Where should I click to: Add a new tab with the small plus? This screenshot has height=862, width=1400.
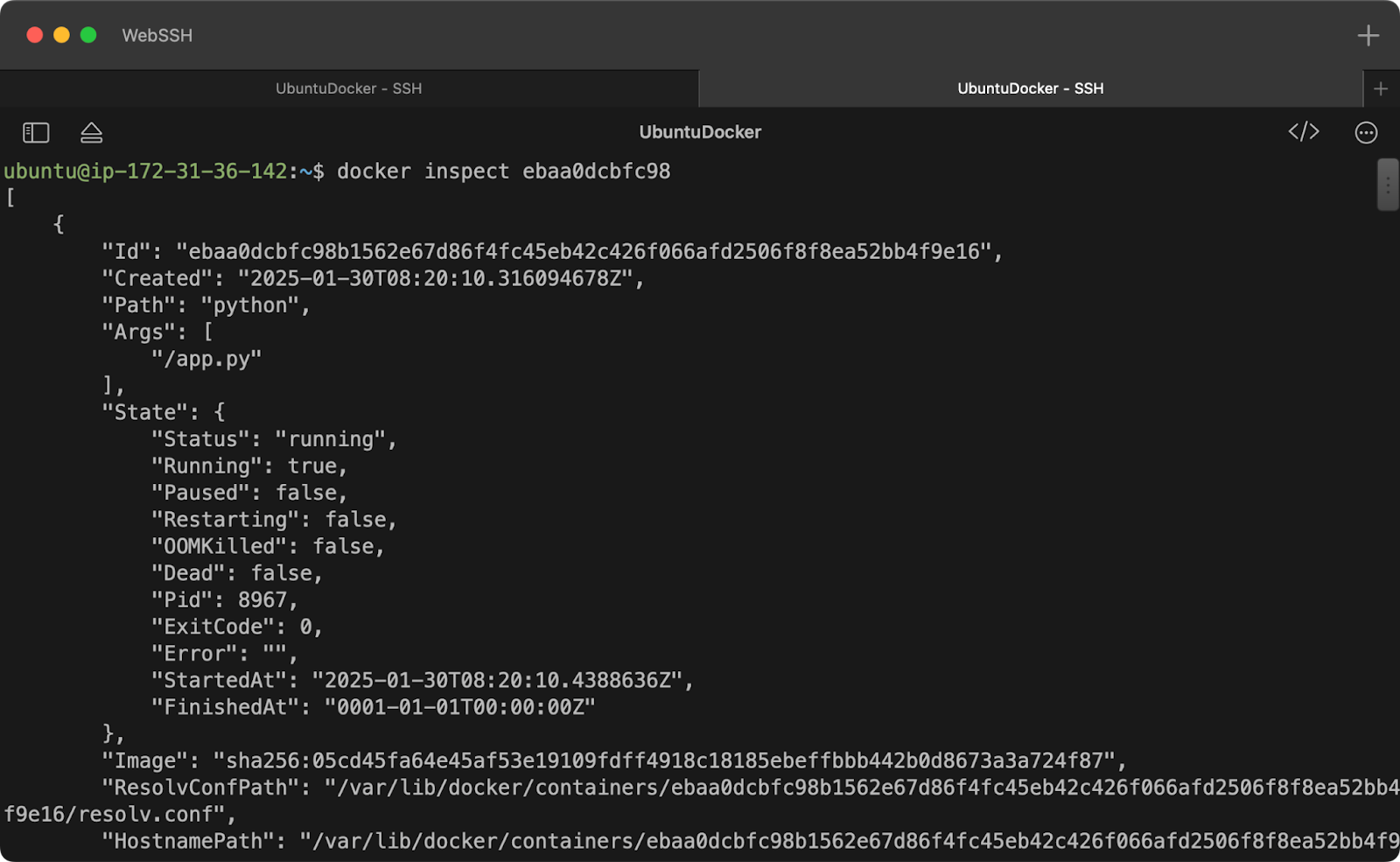pyautogui.click(x=1381, y=88)
